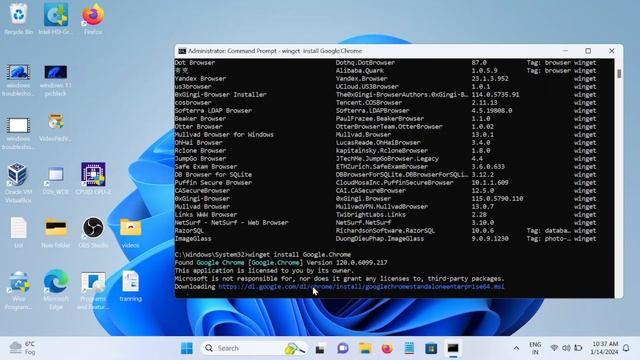Open the New folder desktop folder
Image resolution: width=640 pixels, height=360 pixels.
pyautogui.click(x=56, y=232)
